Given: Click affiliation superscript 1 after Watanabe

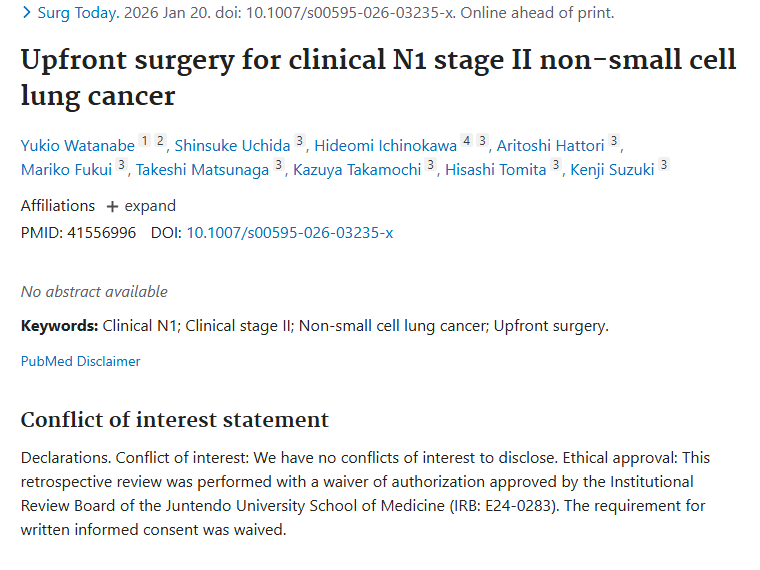Looking at the screenshot, I should coord(144,141).
